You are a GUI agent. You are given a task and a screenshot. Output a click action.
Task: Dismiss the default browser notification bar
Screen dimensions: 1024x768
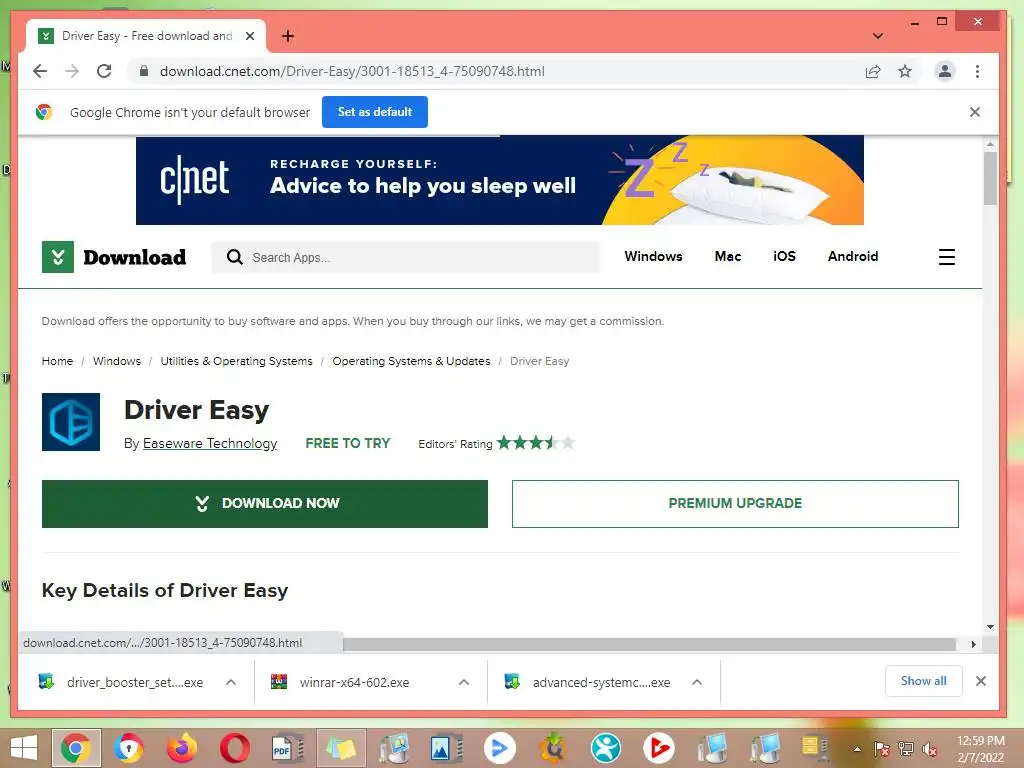coord(975,112)
